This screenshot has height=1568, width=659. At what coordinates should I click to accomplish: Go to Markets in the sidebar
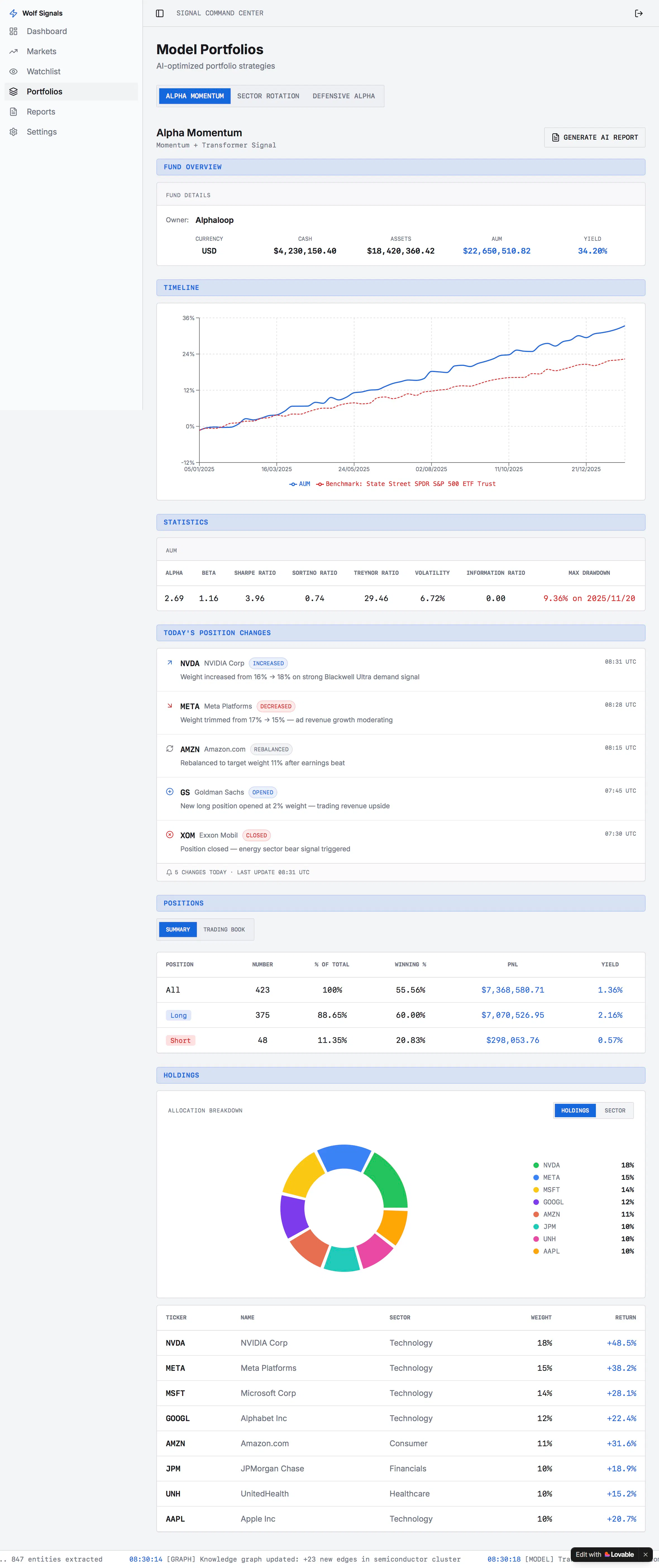[x=71, y=52]
